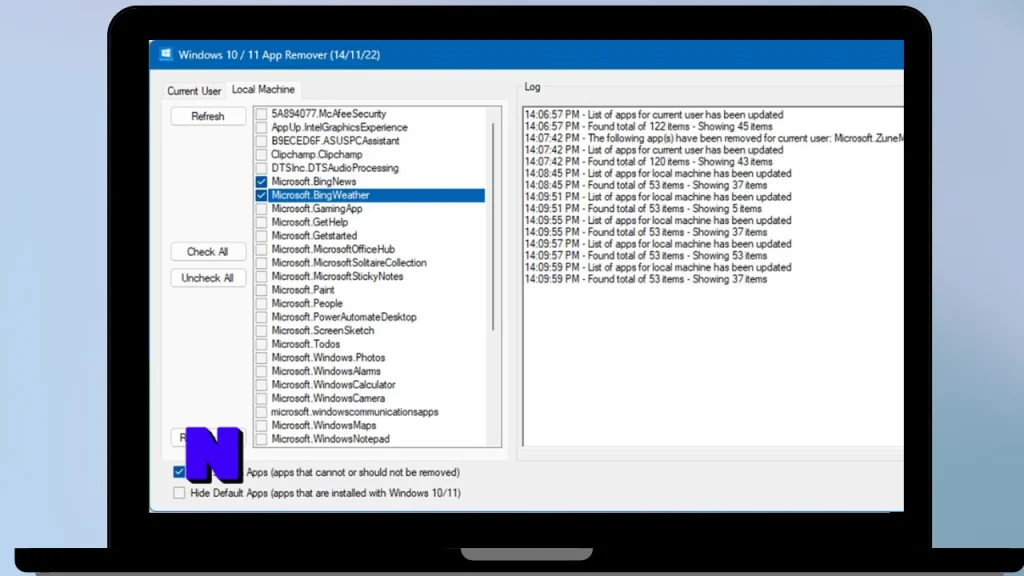Check the Microsoft.MicrosoftSolitaireCollection checkbox
The image size is (1024, 576).
tap(261, 263)
